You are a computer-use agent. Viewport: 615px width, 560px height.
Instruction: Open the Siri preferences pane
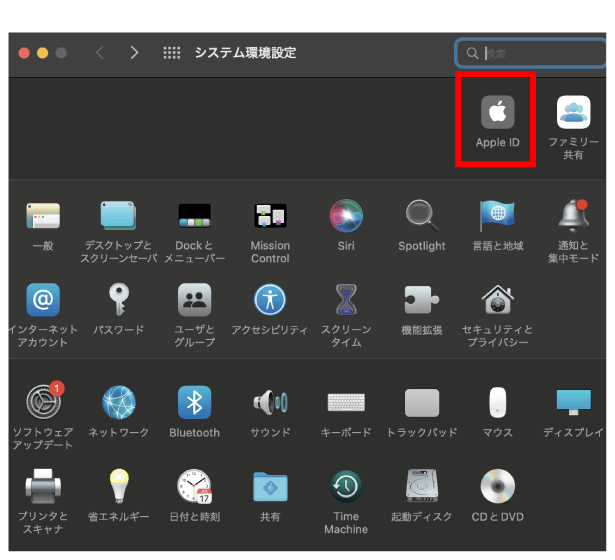pyautogui.click(x=346, y=215)
